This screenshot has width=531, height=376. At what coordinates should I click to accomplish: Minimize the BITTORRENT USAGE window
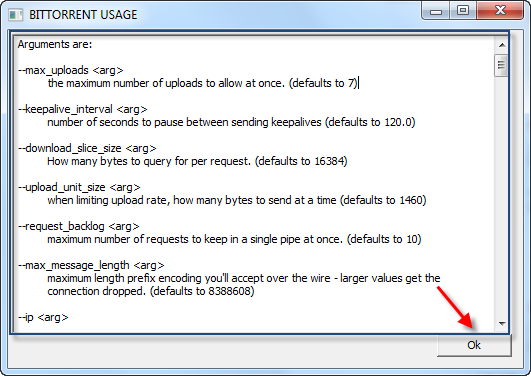tap(436, 12)
